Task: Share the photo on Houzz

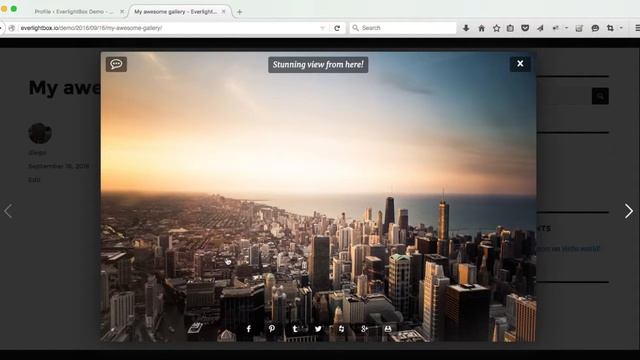Action: pos(341,329)
